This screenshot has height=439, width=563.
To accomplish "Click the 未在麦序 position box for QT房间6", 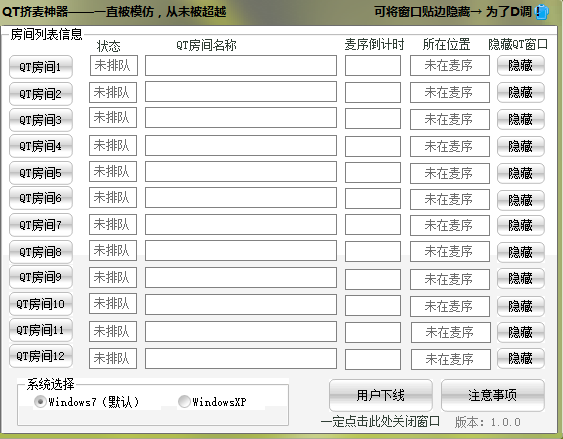I will 450,199.
